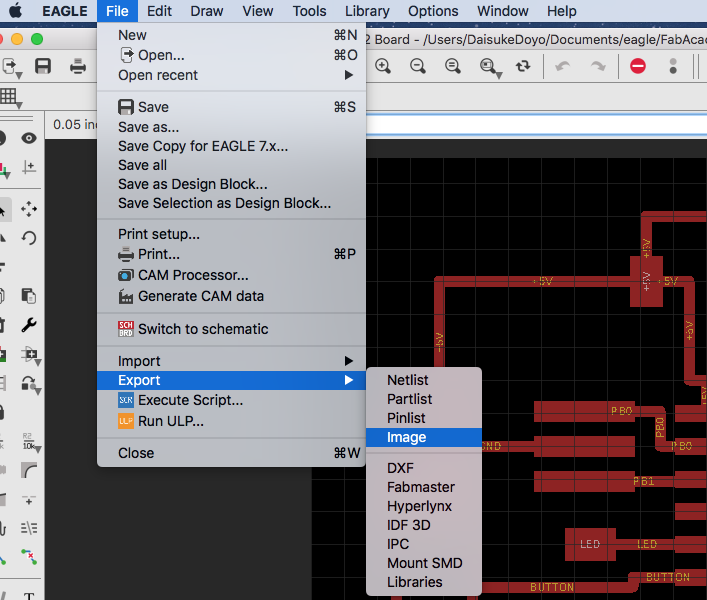Select the Show eye tool
Image resolution: width=707 pixels, height=600 pixels.
click(x=29, y=138)
